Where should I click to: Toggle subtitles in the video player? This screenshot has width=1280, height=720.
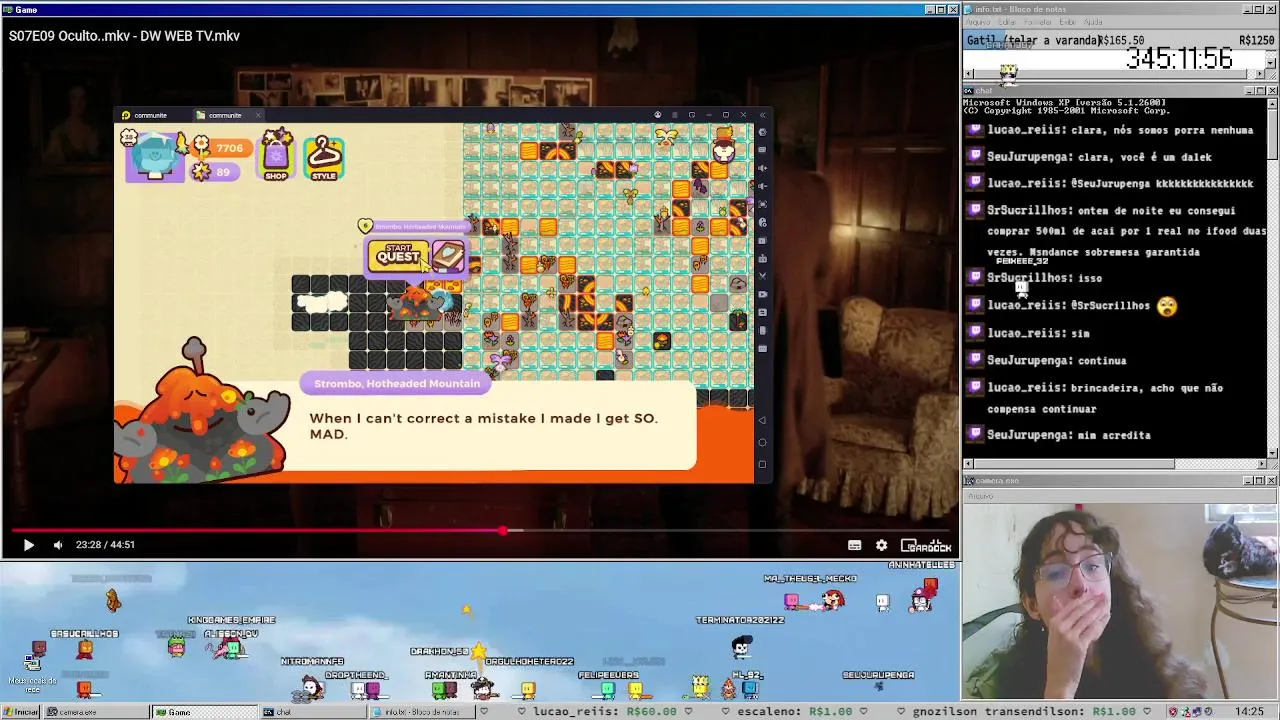tap(855, 545)
